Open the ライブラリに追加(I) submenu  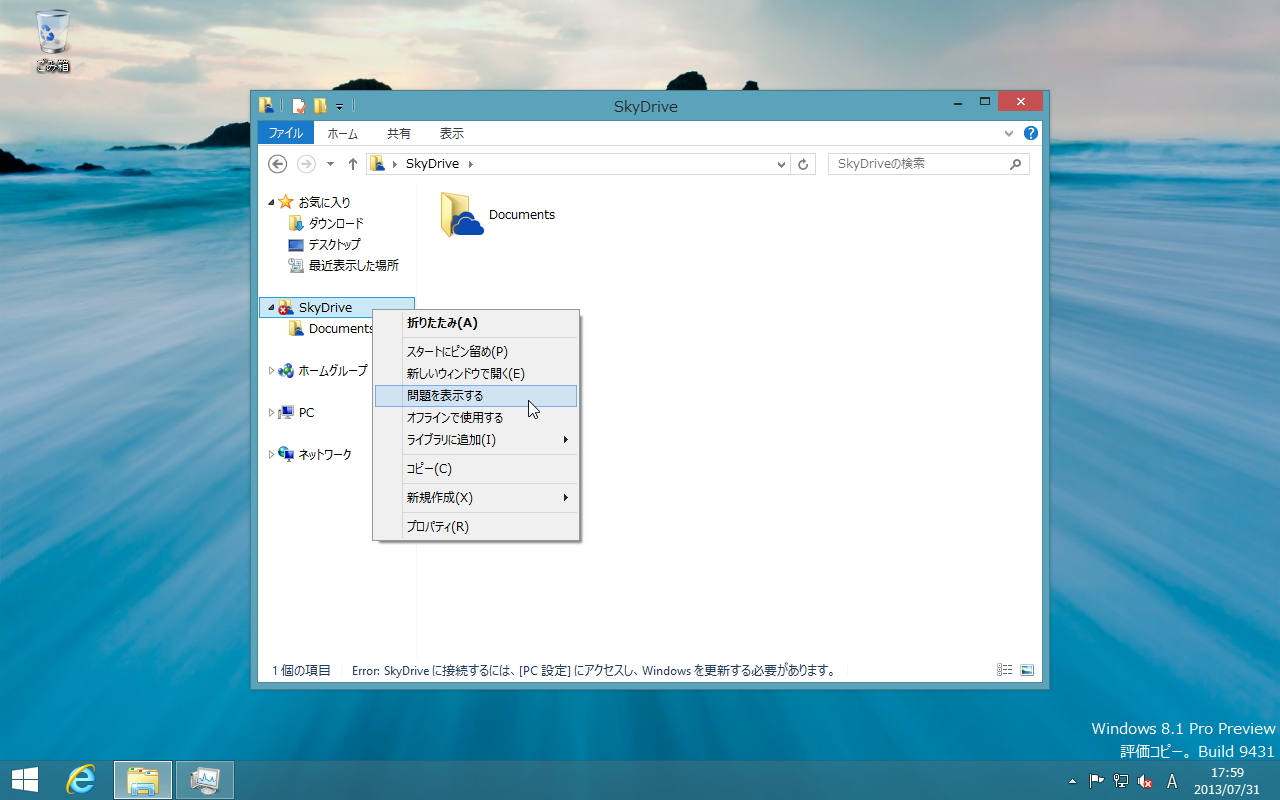[476, 440]
